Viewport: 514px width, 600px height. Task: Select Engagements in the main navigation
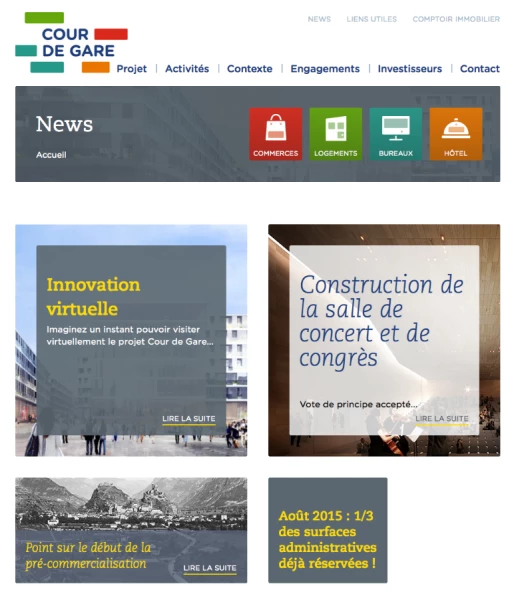pos(325,69)
